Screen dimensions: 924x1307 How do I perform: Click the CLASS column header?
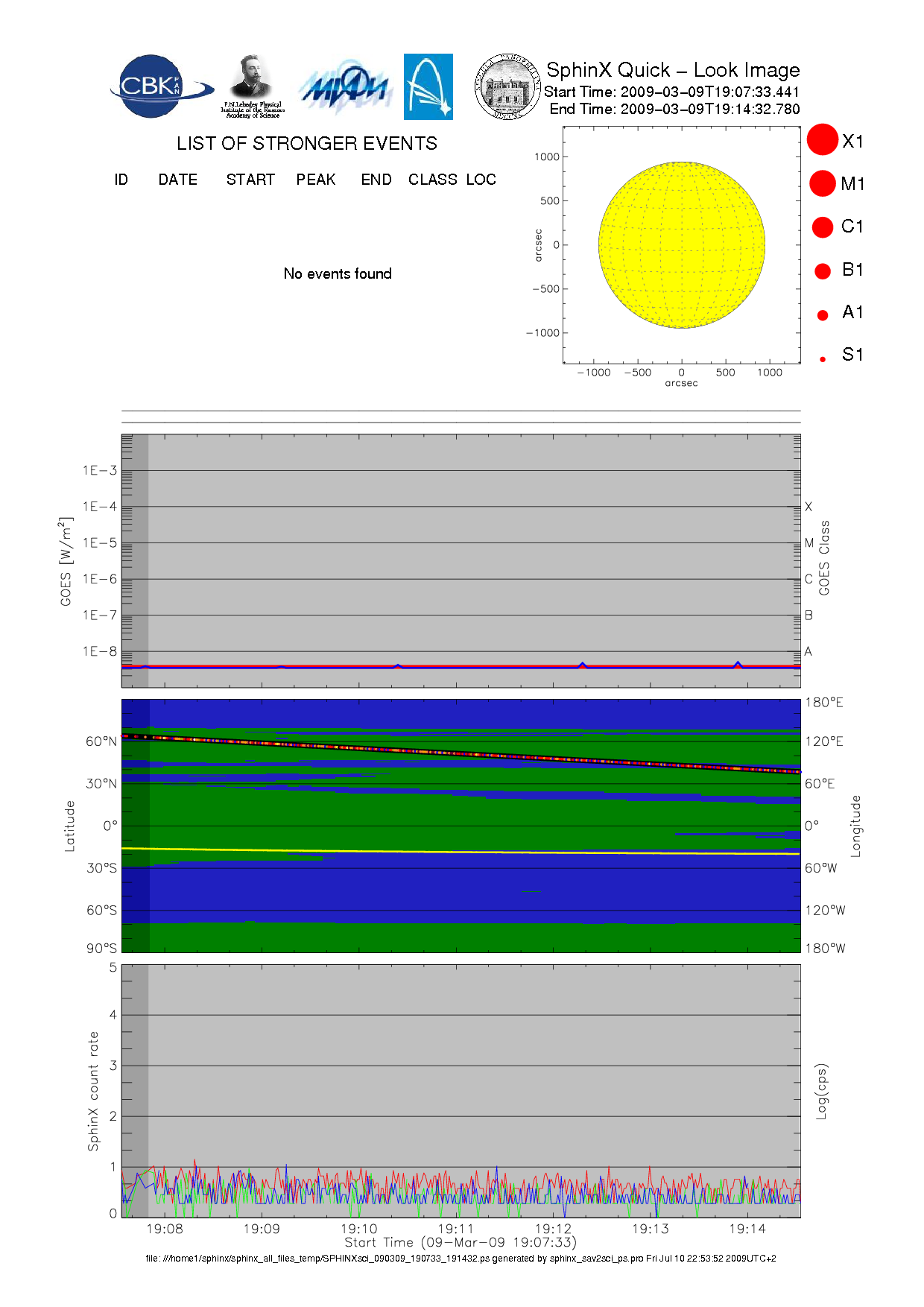tap(433, 180)
